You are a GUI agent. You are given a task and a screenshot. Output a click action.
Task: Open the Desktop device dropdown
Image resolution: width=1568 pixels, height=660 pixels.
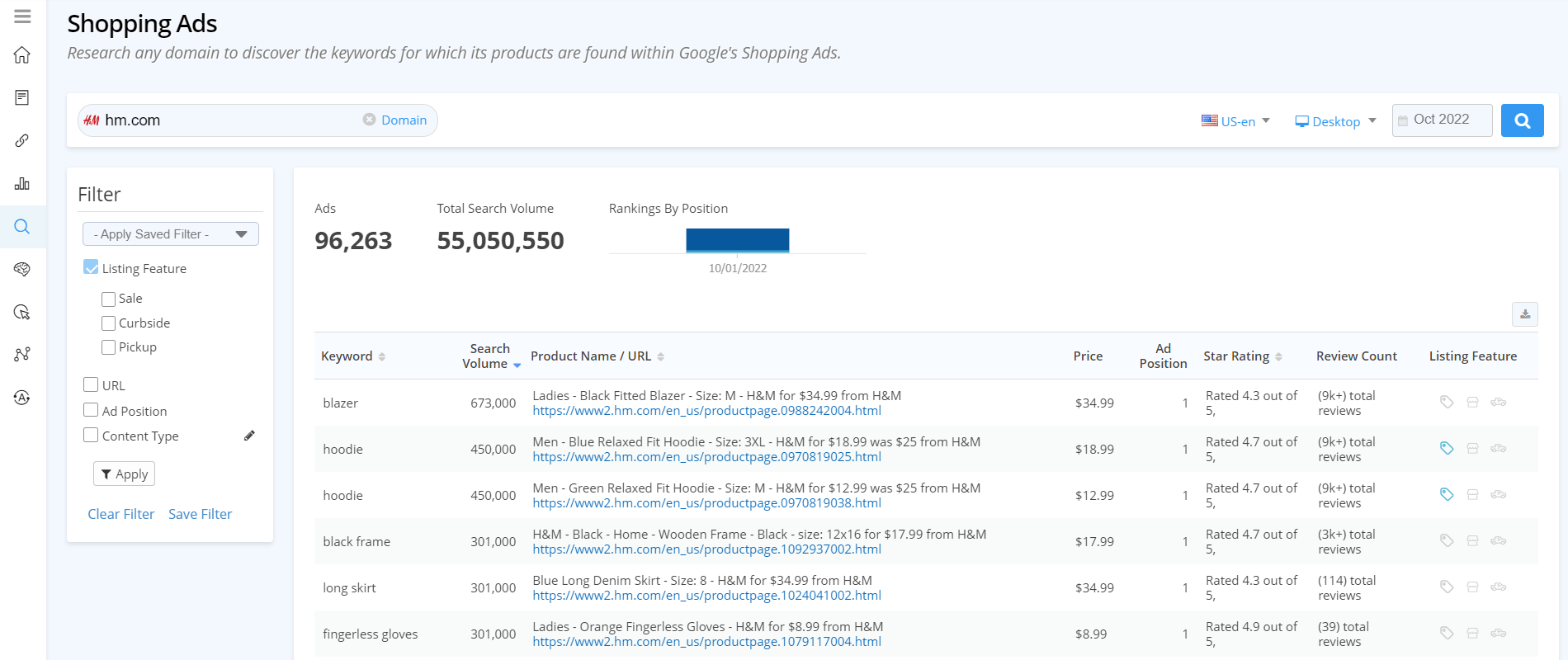pyautogui.click(x=1334, y=121)
